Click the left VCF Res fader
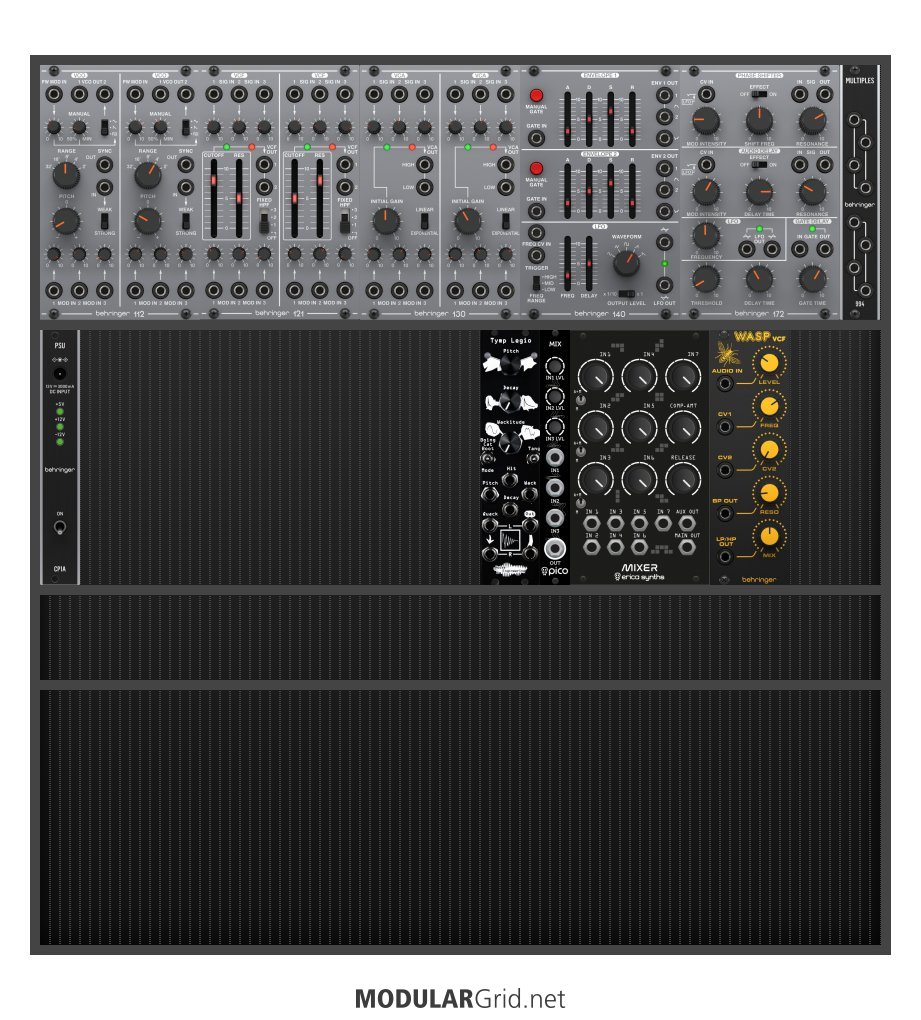 coord(239,198)
